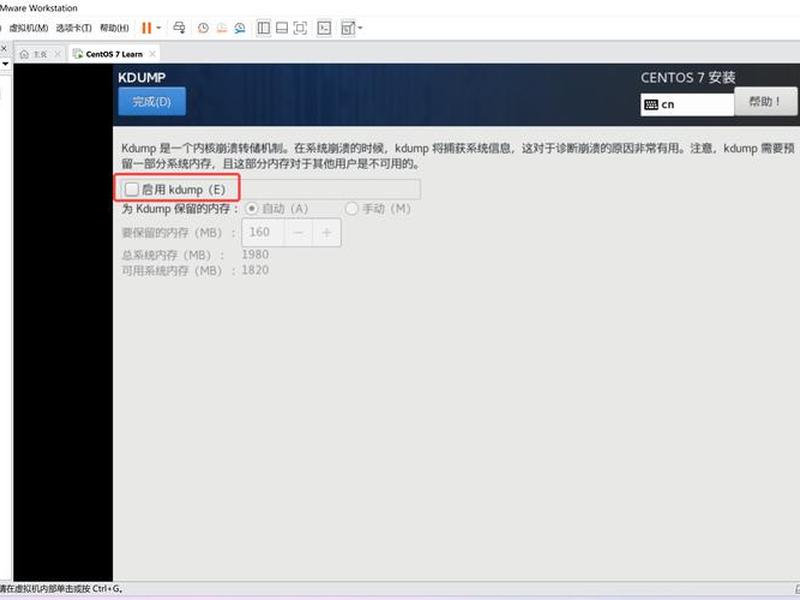Select the 自动 (A) radio button
The width and height of the screenshot is (800, 600).
252,209
